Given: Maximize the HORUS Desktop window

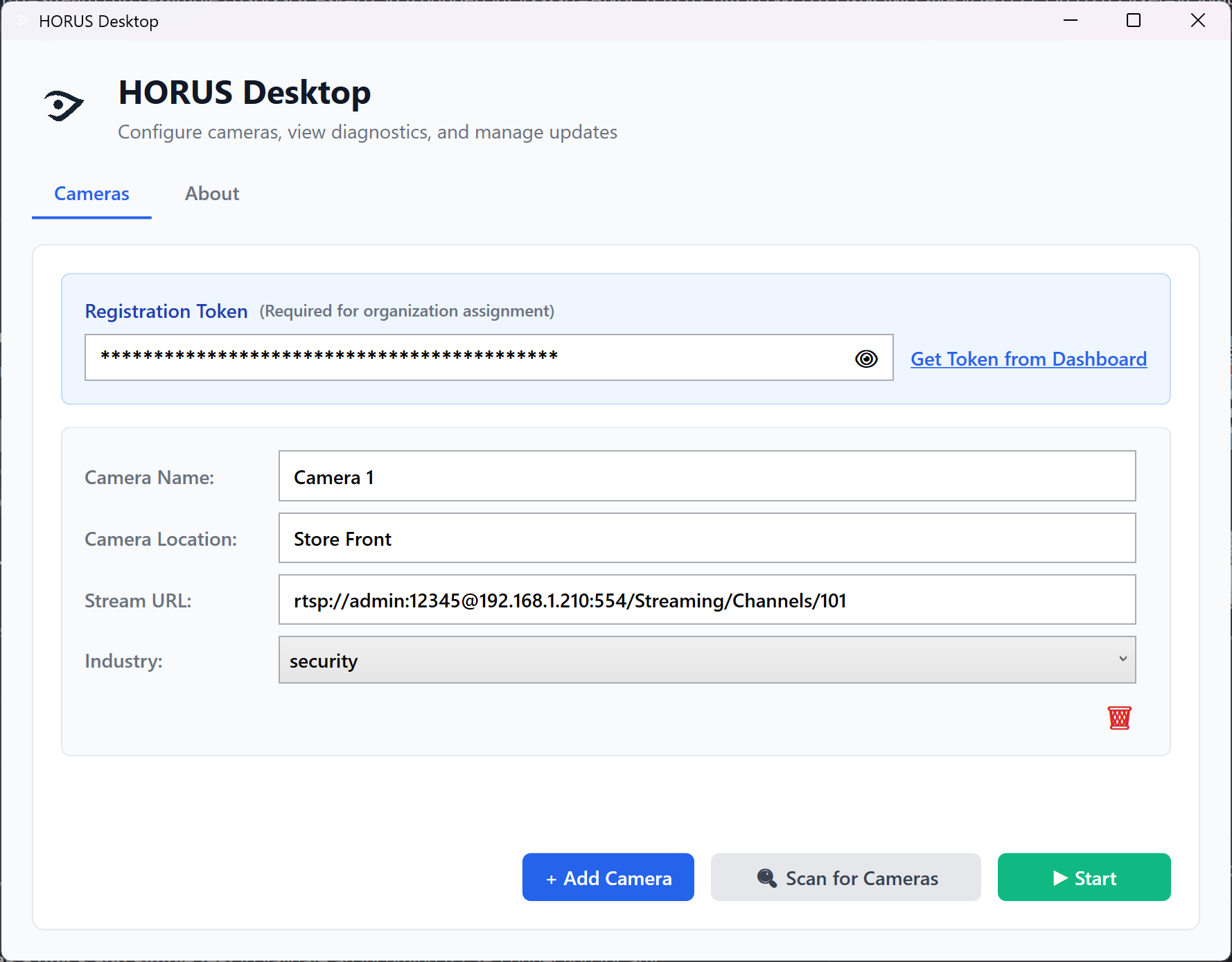Looking at the screenshot, I should (1134, 20).
